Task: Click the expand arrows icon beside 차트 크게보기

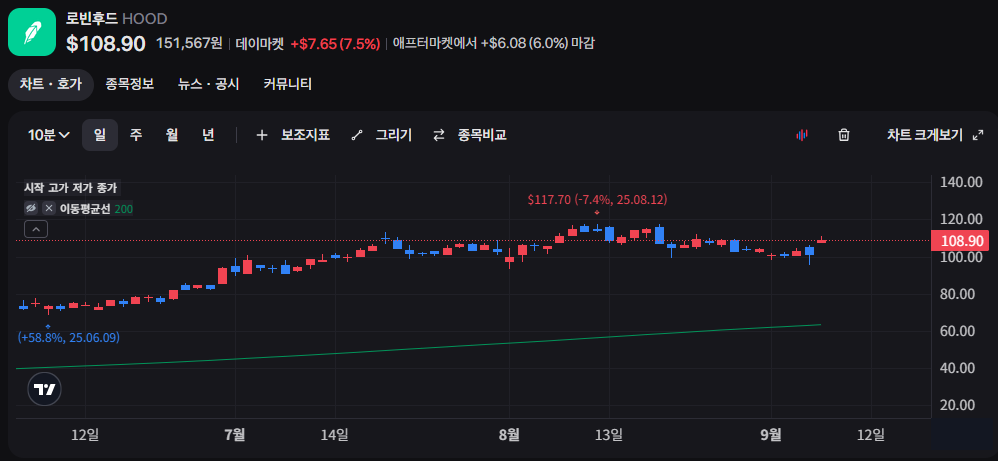Action: coord(978,135)
